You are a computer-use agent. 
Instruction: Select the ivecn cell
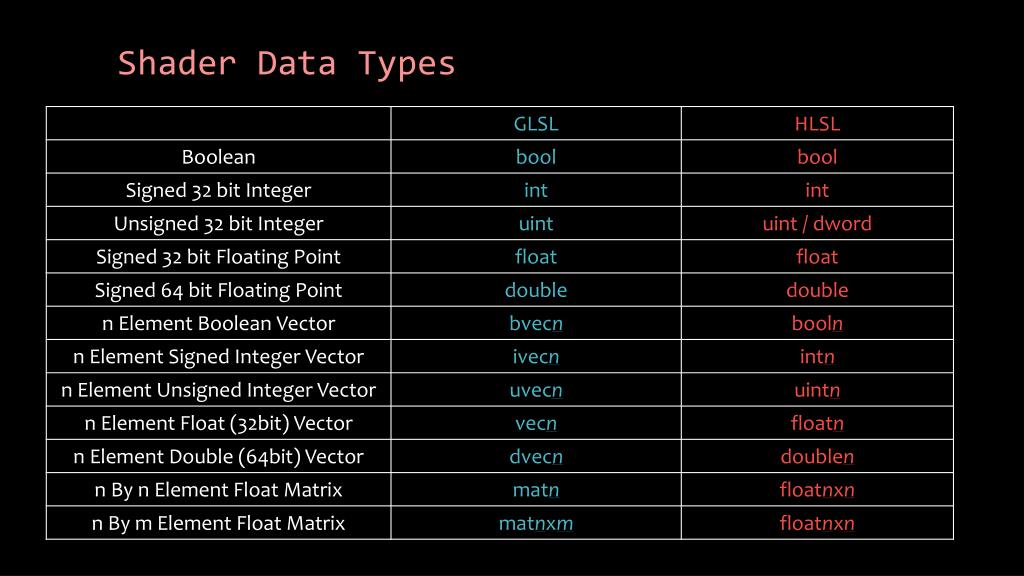point(536,357)
